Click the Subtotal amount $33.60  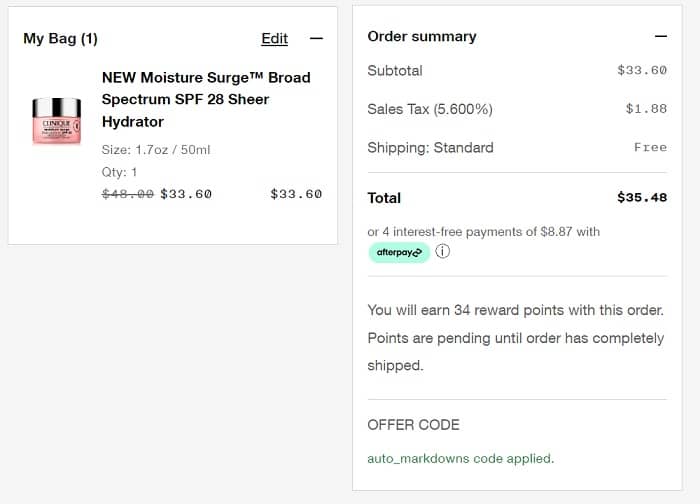click(x=641, y=71)
